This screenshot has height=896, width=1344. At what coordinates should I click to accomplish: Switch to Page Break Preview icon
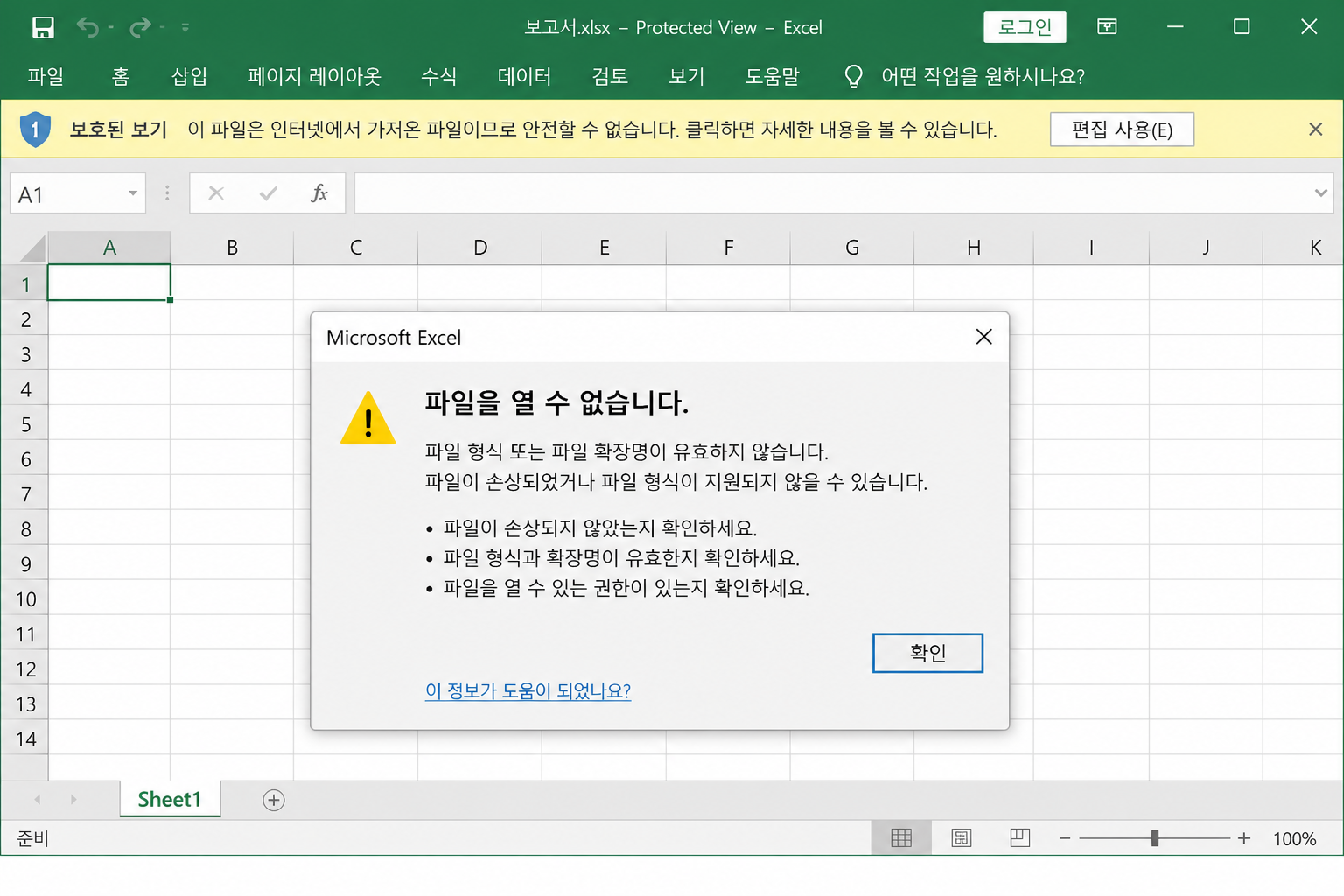[1020, 838]
